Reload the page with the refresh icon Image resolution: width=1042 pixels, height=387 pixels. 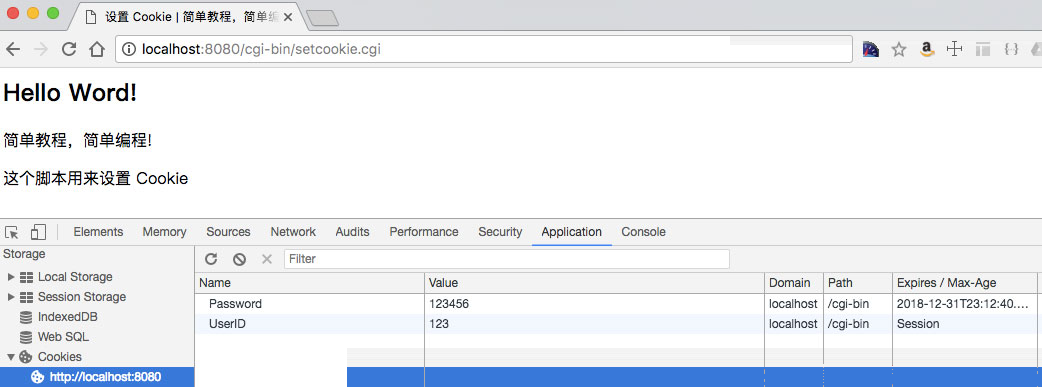[x=68, y=49]
